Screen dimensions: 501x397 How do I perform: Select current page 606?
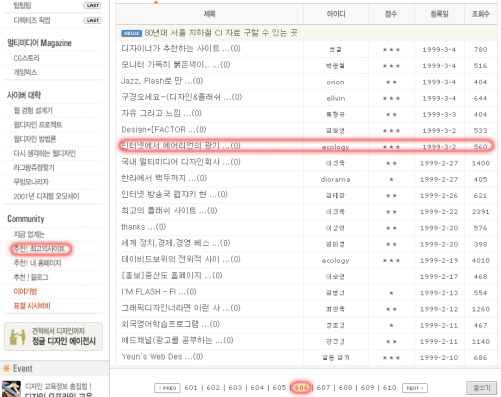tap(301, 388)
